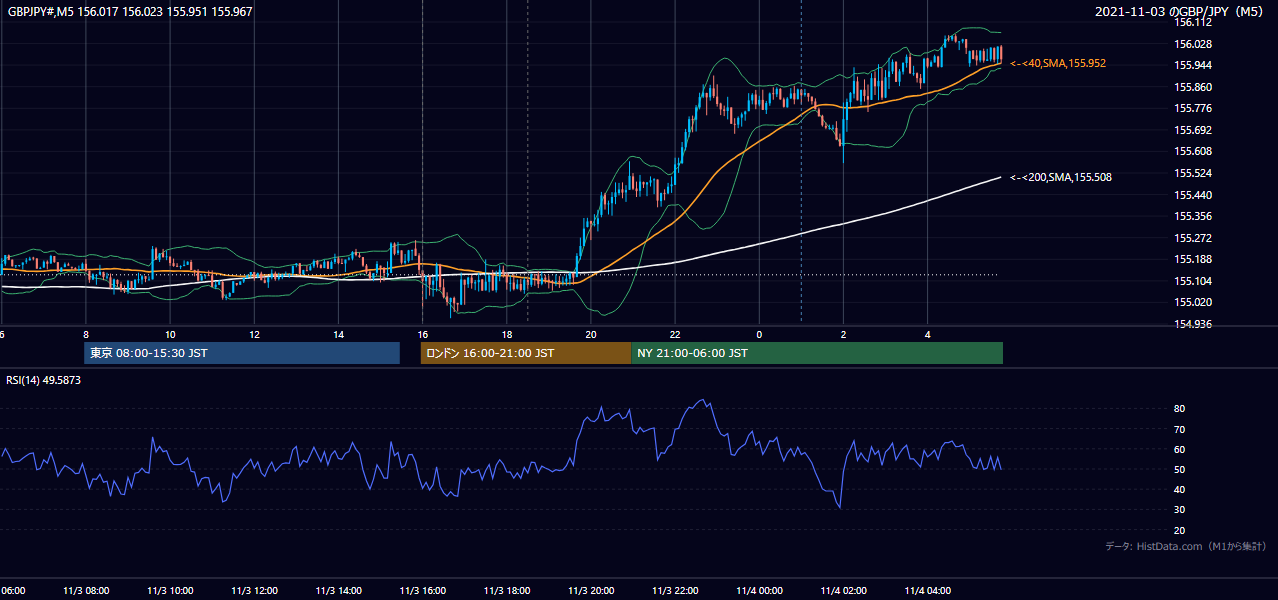This screenshot has width=1278, height=600.
Task: Click the bottom time label 11/3 10:00
Action: pyautogui.click(x=170, y=590)
